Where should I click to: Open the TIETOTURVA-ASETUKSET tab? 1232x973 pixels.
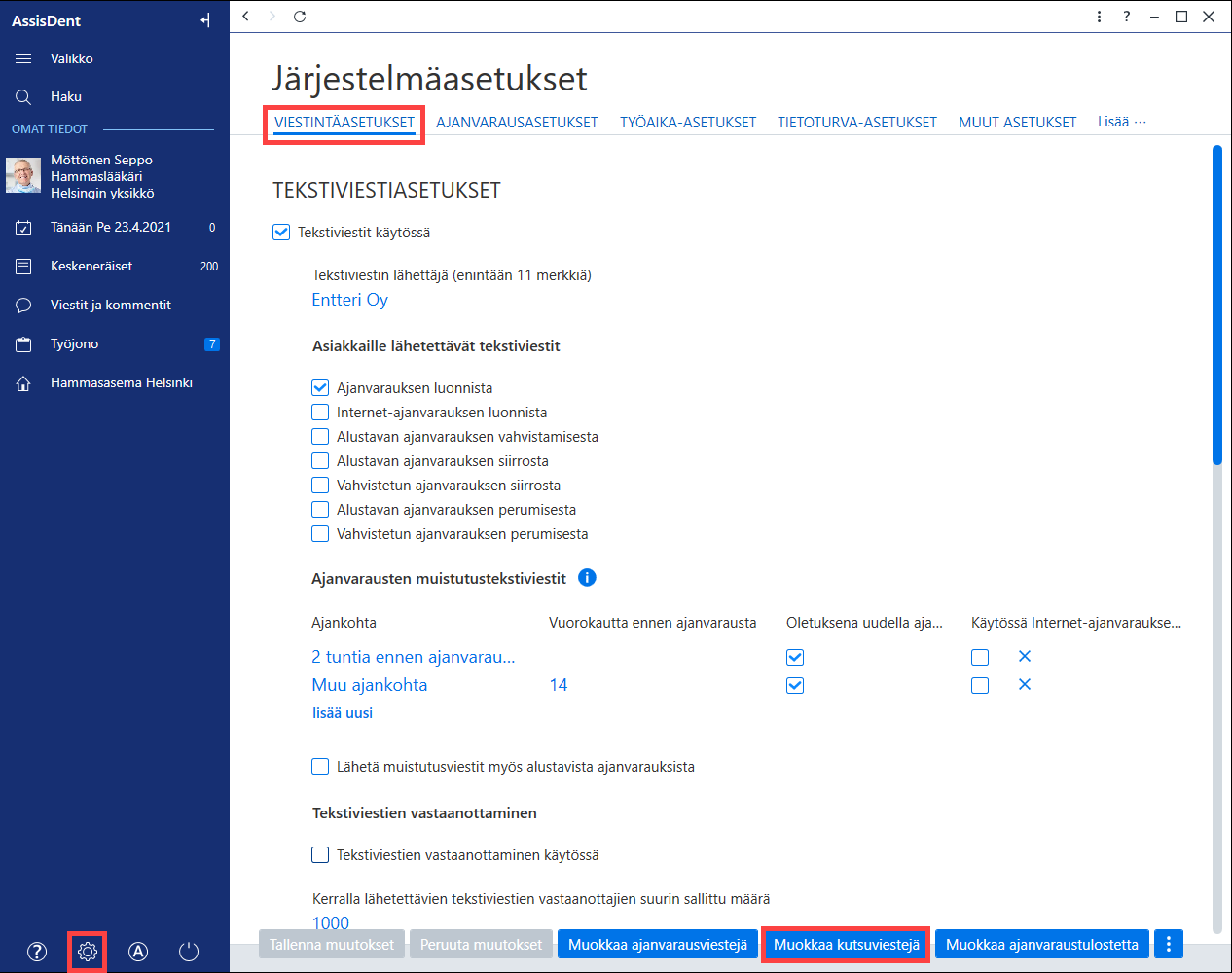856,123
